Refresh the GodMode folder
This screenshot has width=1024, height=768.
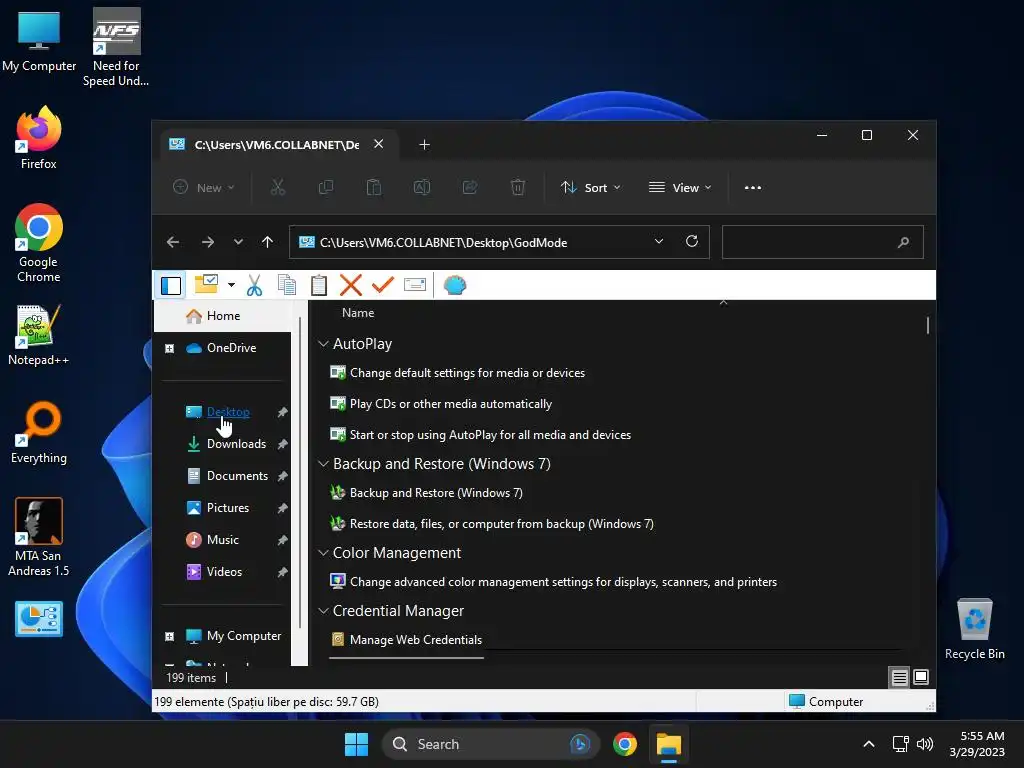pos(692,242)
